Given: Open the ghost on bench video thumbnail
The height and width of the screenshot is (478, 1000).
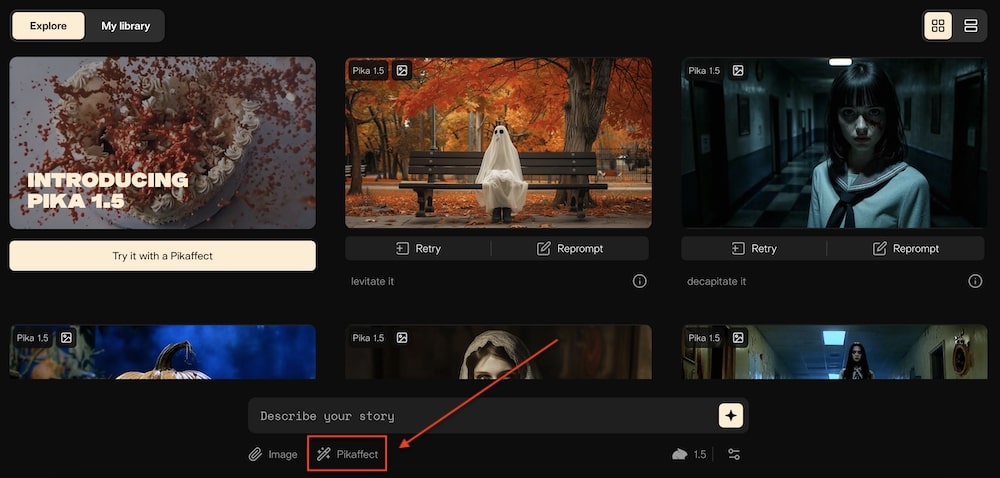Looking at the screenshot, I should (x=498, y=143).
